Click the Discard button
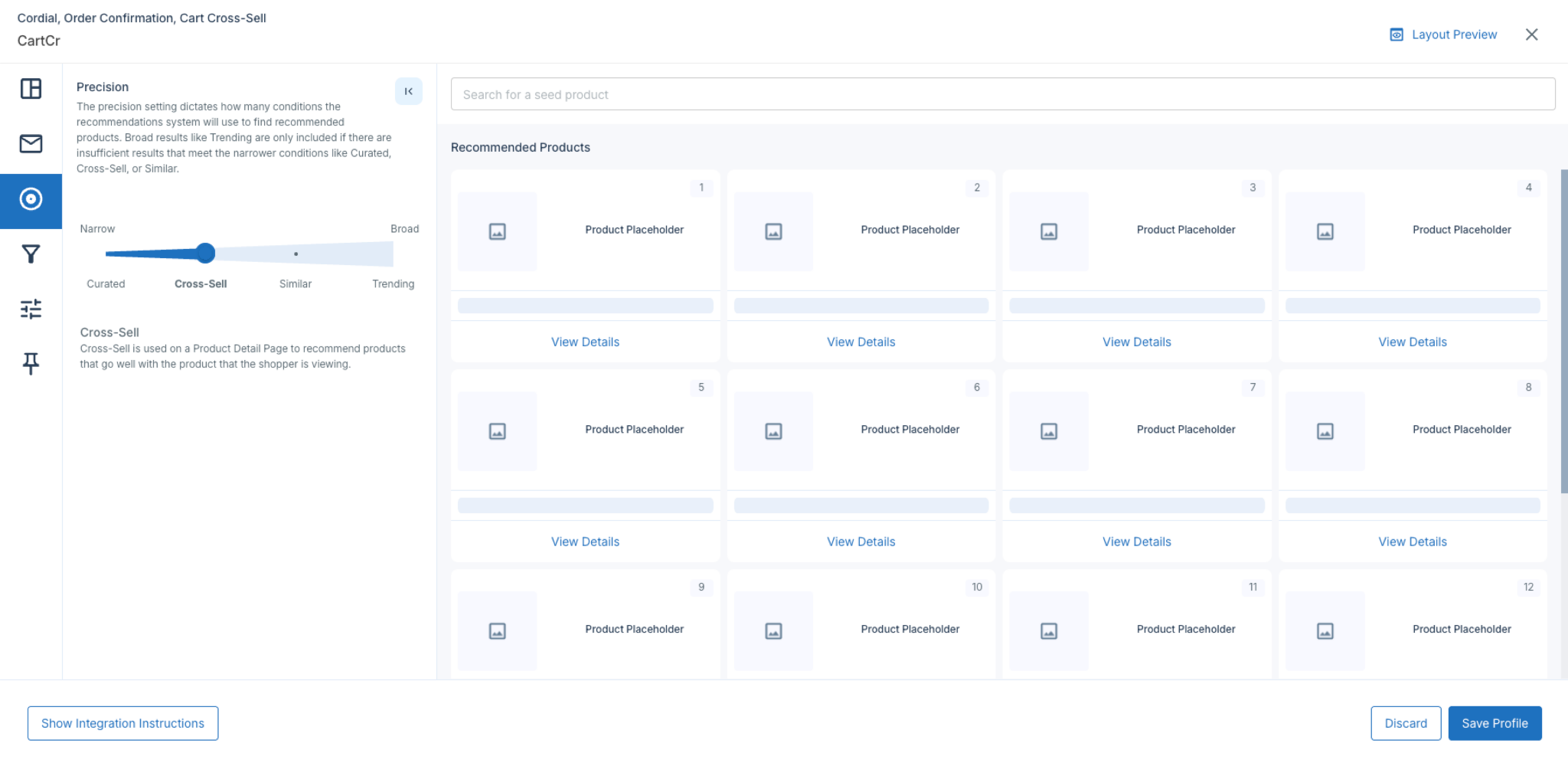The height and width of the screenshot is (766, 1568). [1406, 724]
